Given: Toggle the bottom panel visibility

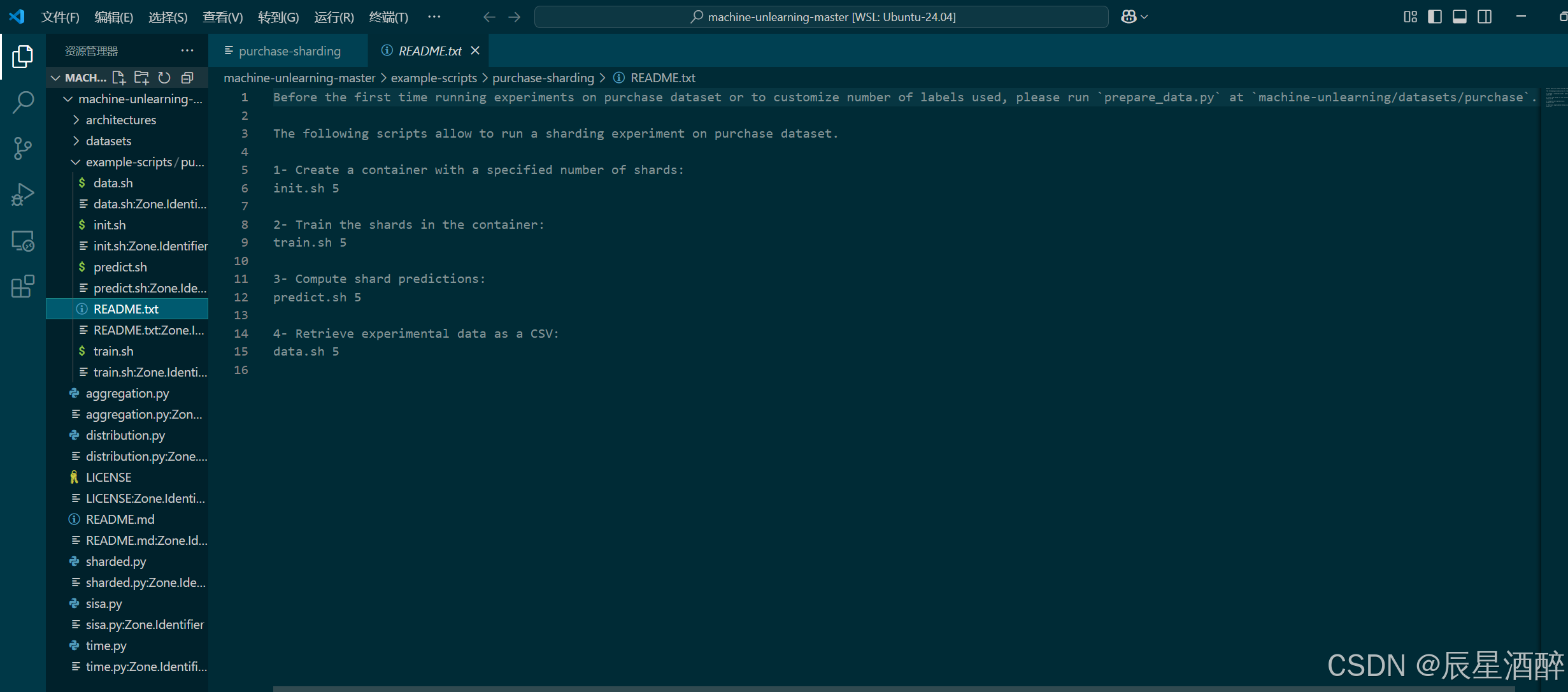Looking at the screenshot, I should pyautogui.click(x=1460, y=17).
